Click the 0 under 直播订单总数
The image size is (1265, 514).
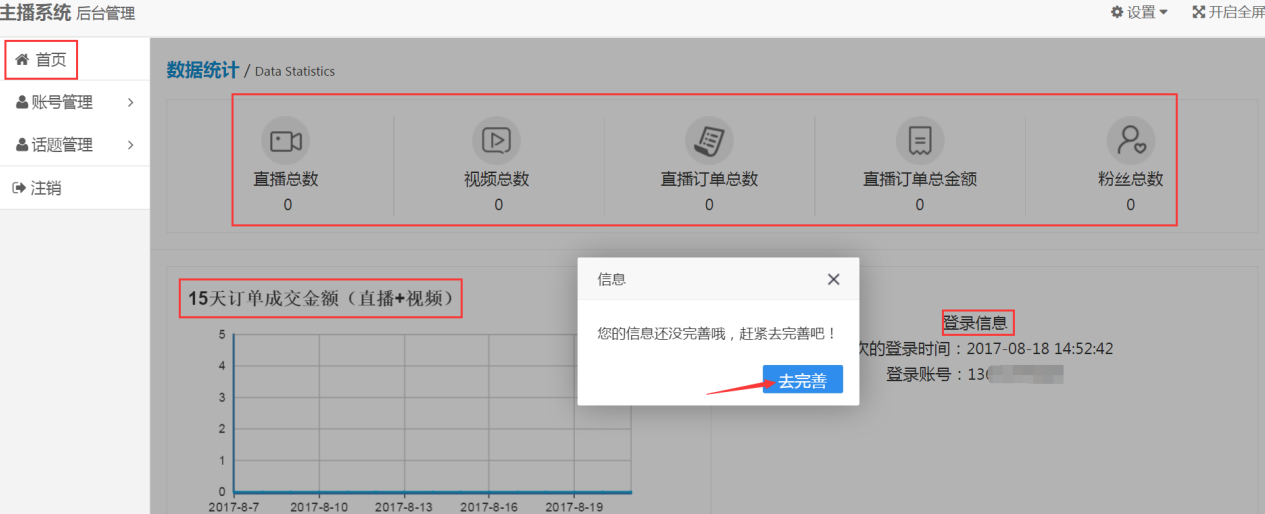[x=709, y=205]
